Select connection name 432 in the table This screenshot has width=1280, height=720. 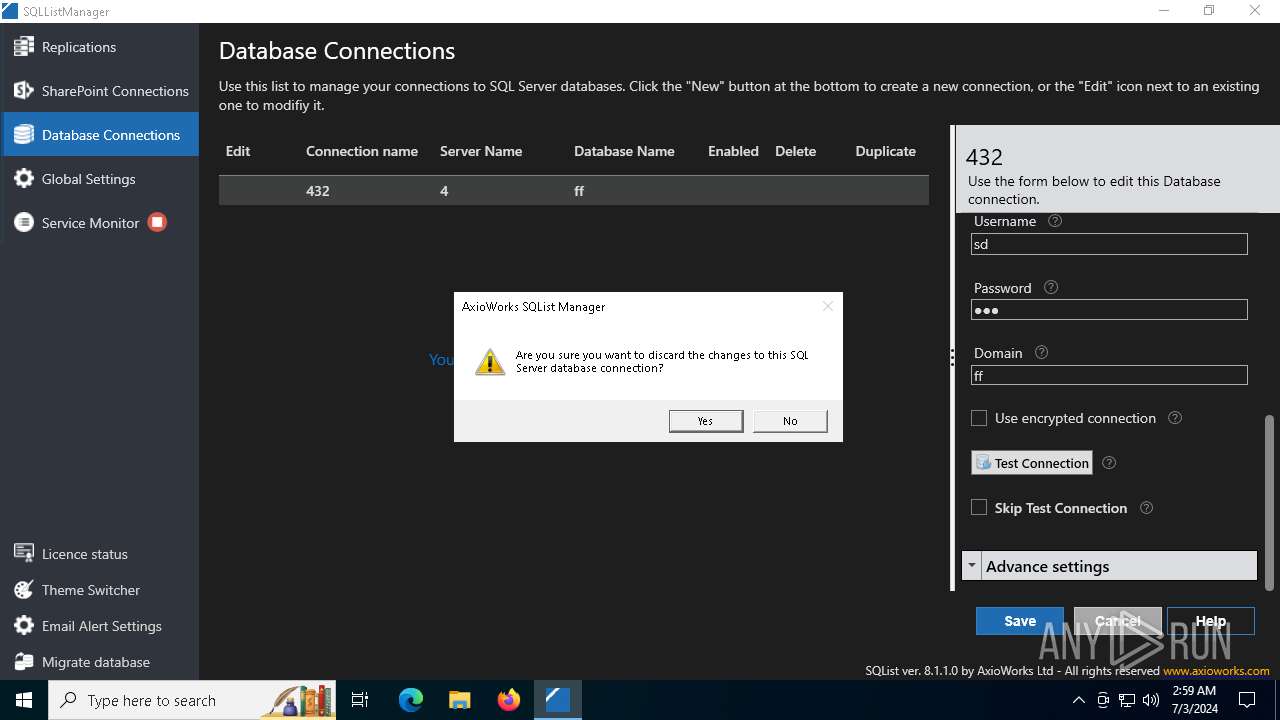point(318,191)
